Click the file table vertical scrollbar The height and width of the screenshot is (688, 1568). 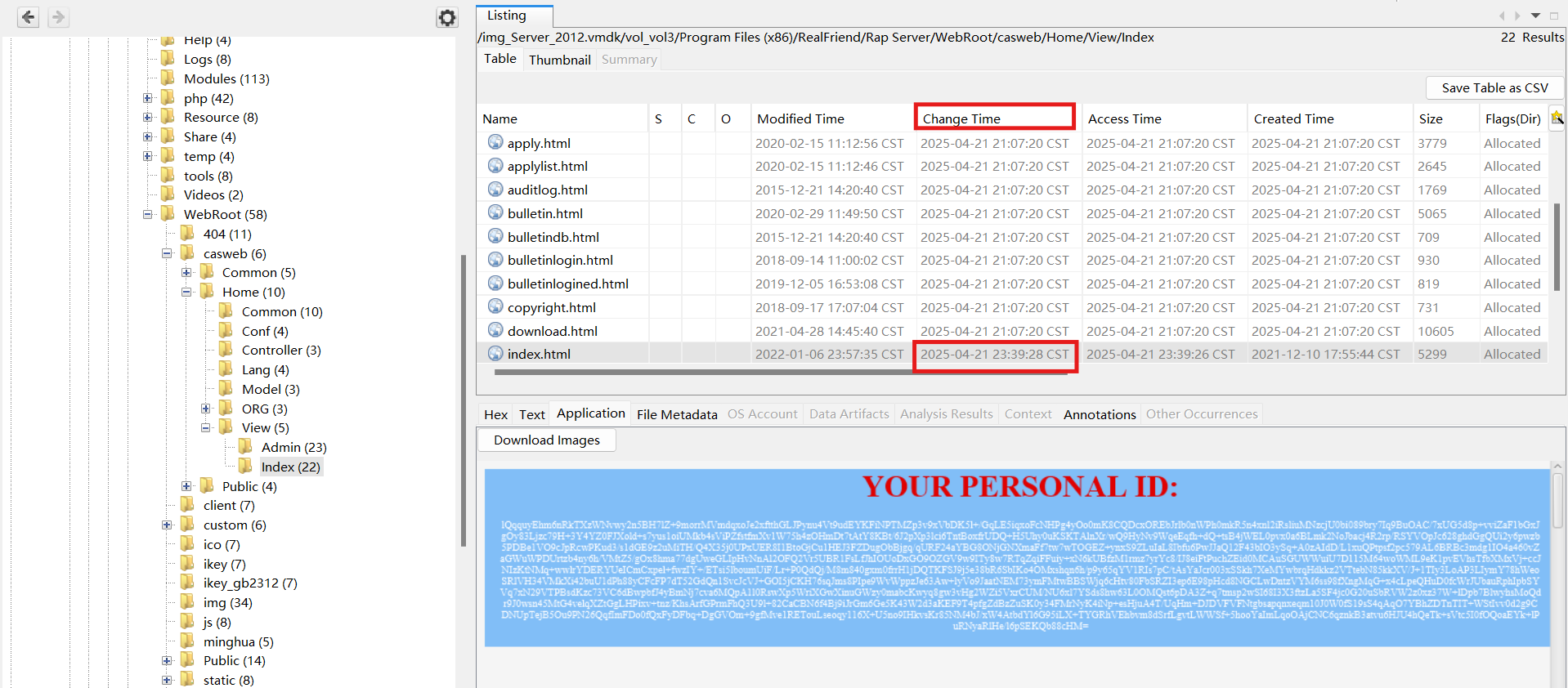[x=1557, y=245]
